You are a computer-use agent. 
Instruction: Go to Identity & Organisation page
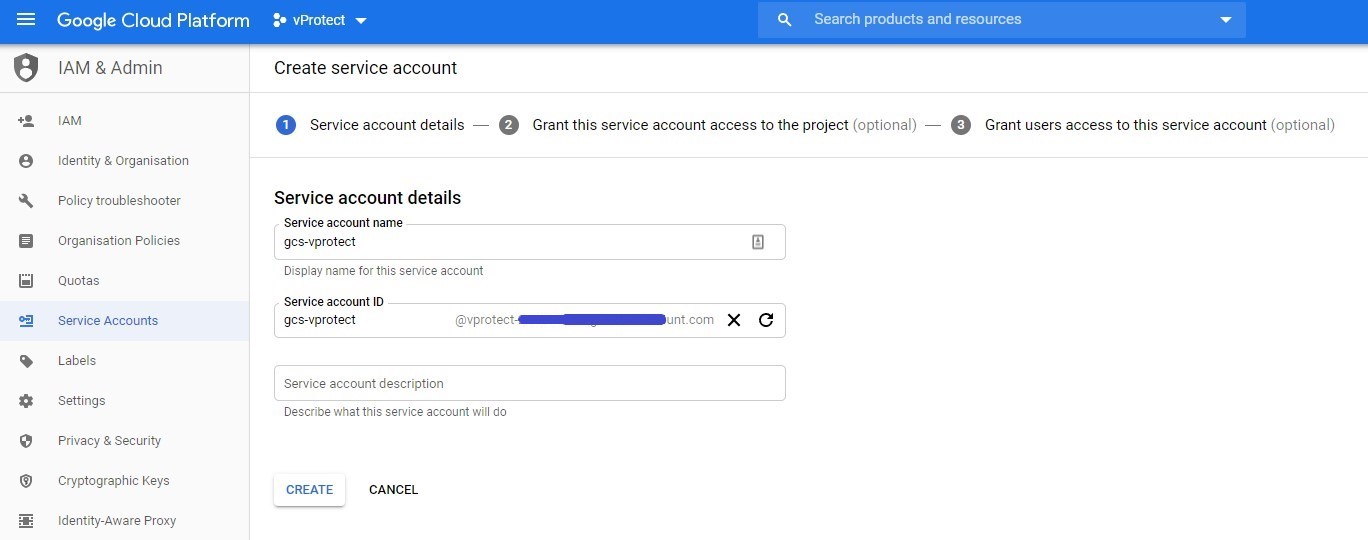(x=123, y=161)
